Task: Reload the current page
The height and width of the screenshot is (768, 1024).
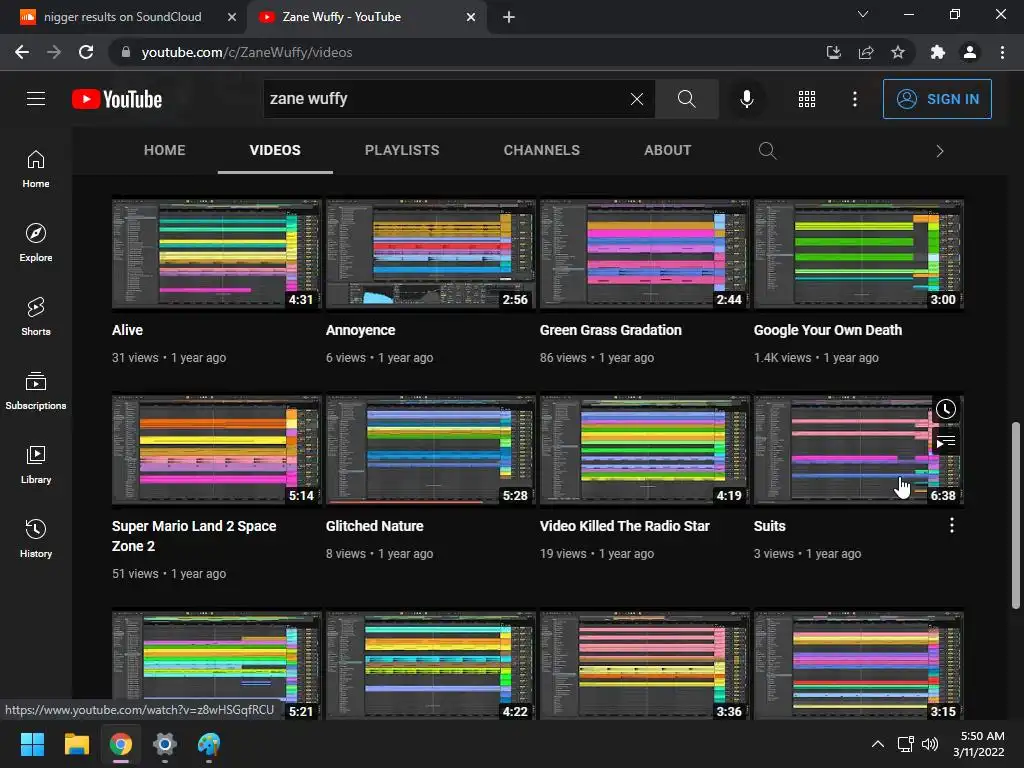Action: point(86,52)
